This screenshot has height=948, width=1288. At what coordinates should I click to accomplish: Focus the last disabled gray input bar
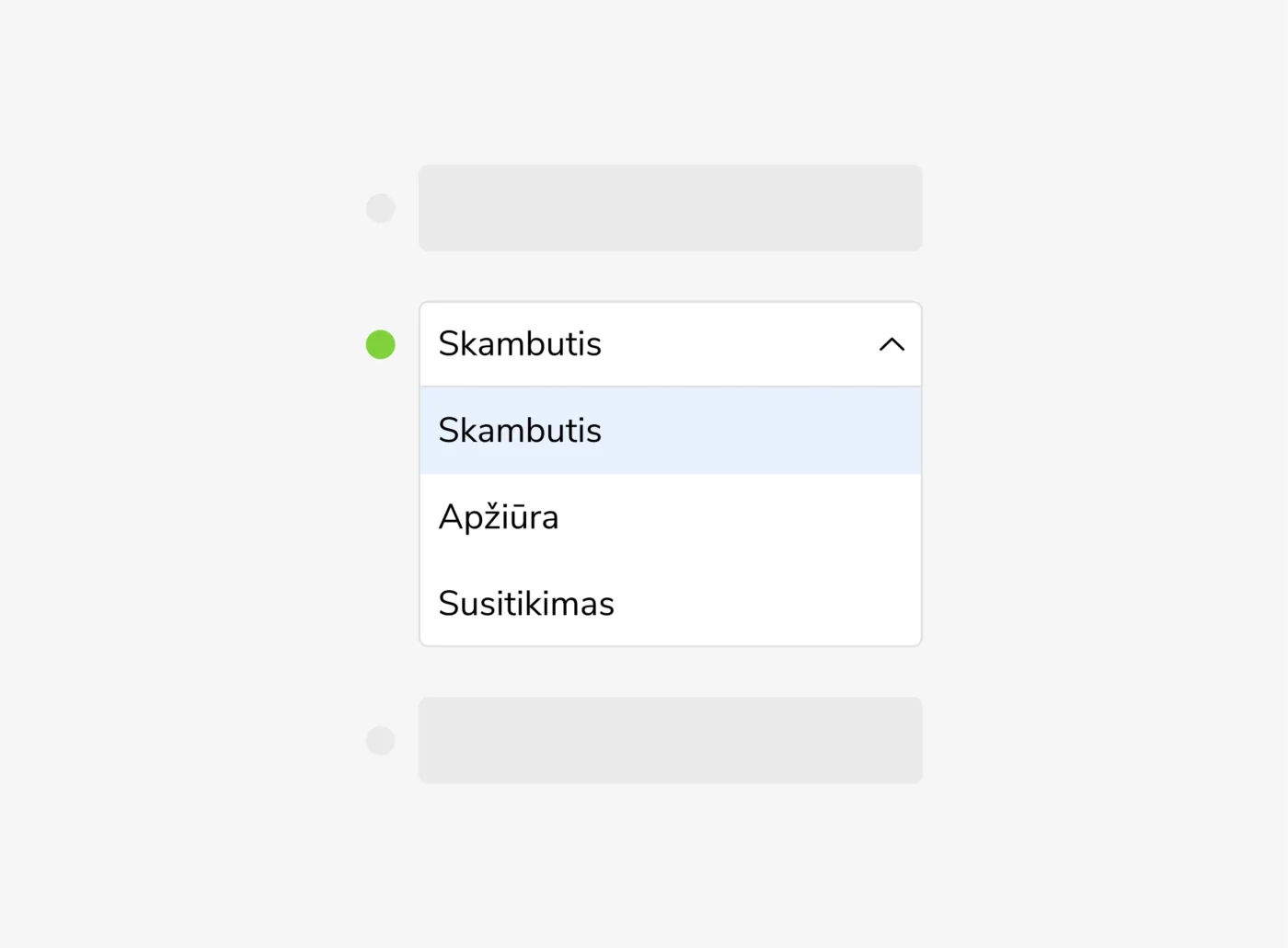pos(670,740)
